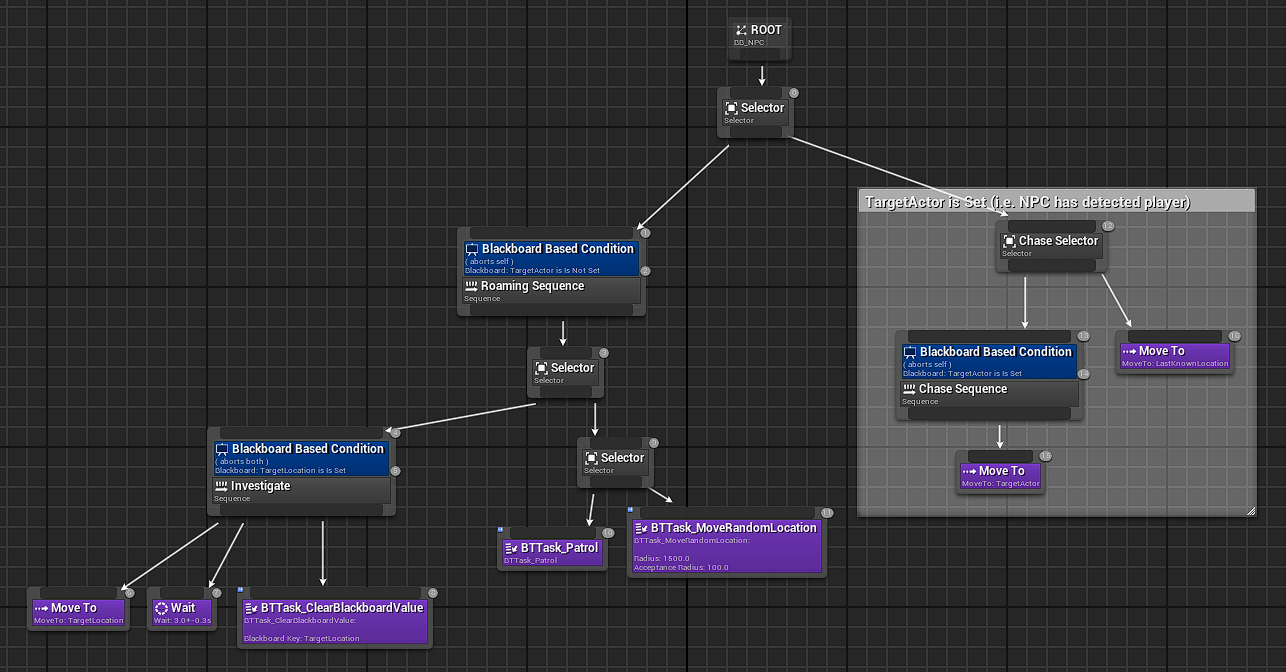Image resolution: width=1286 pixels, height=672 pixels.
Task: Select the 'TargetActor is Is Not Set' decorator
Action: tap(551, 258)
